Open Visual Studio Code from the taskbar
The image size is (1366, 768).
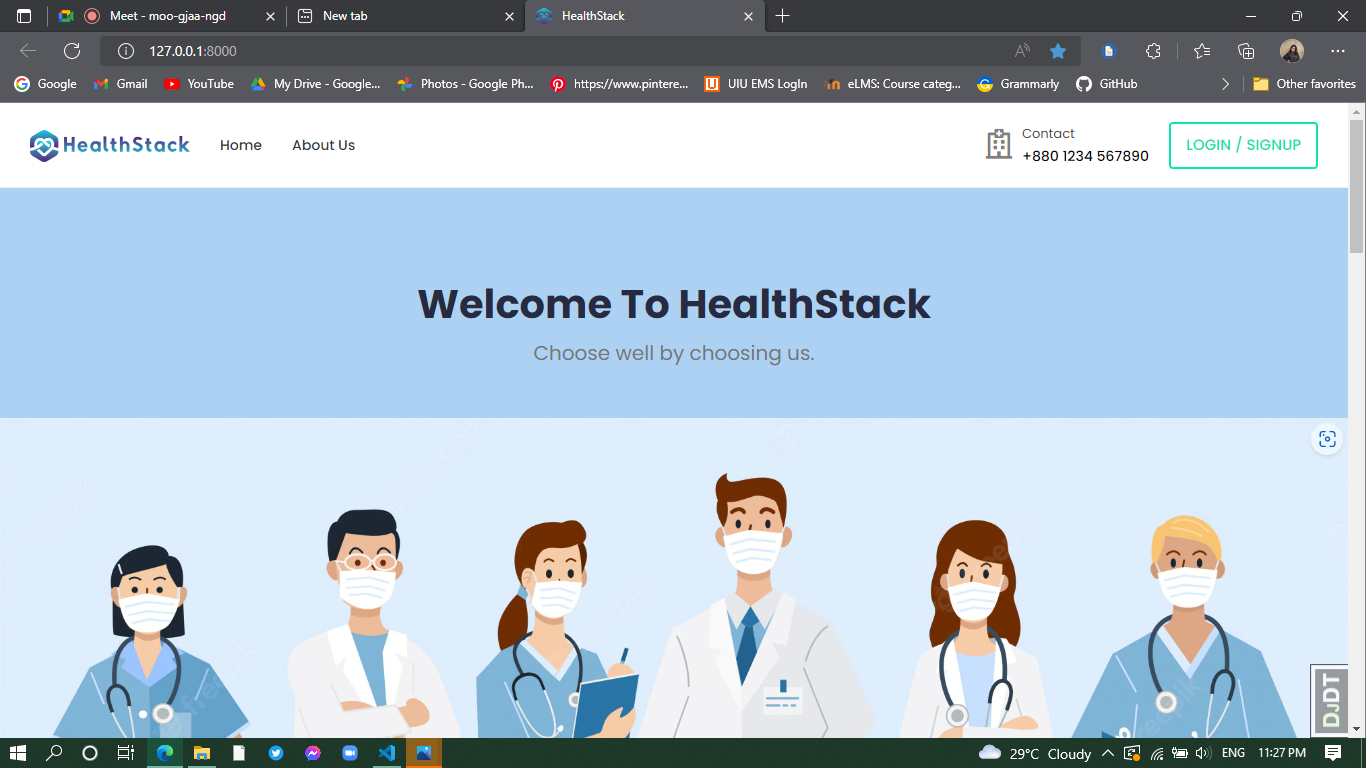coord(386,753)
